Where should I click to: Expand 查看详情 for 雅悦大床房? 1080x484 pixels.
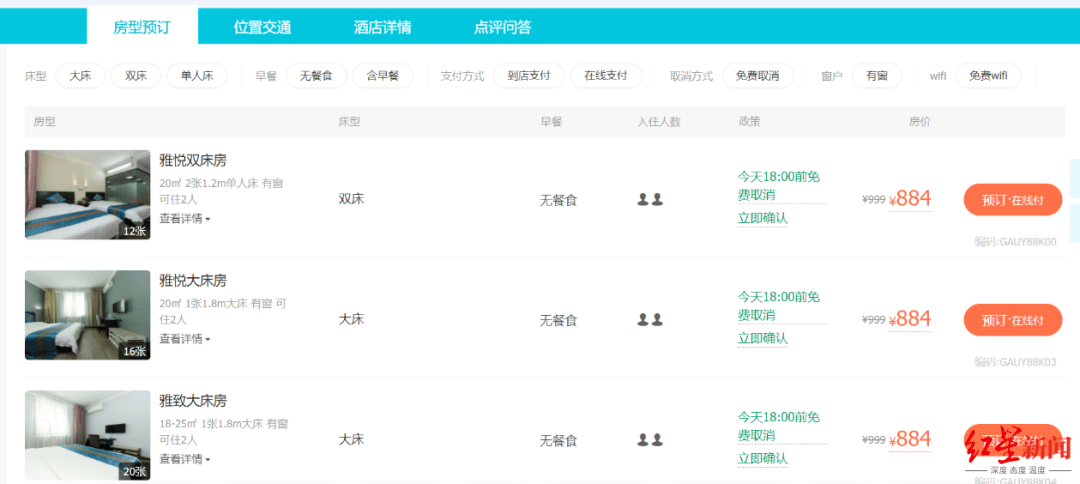coord(185,339)
